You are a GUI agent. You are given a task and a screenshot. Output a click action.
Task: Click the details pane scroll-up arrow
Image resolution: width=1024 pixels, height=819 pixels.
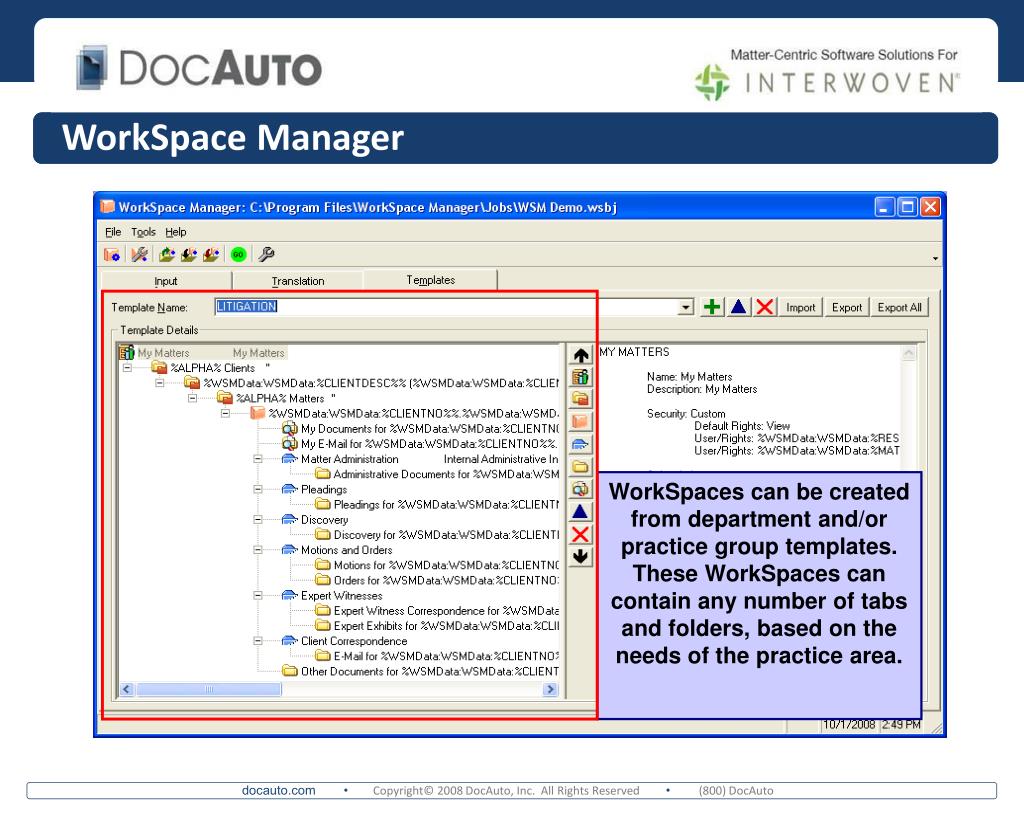(x=908, y=353)
